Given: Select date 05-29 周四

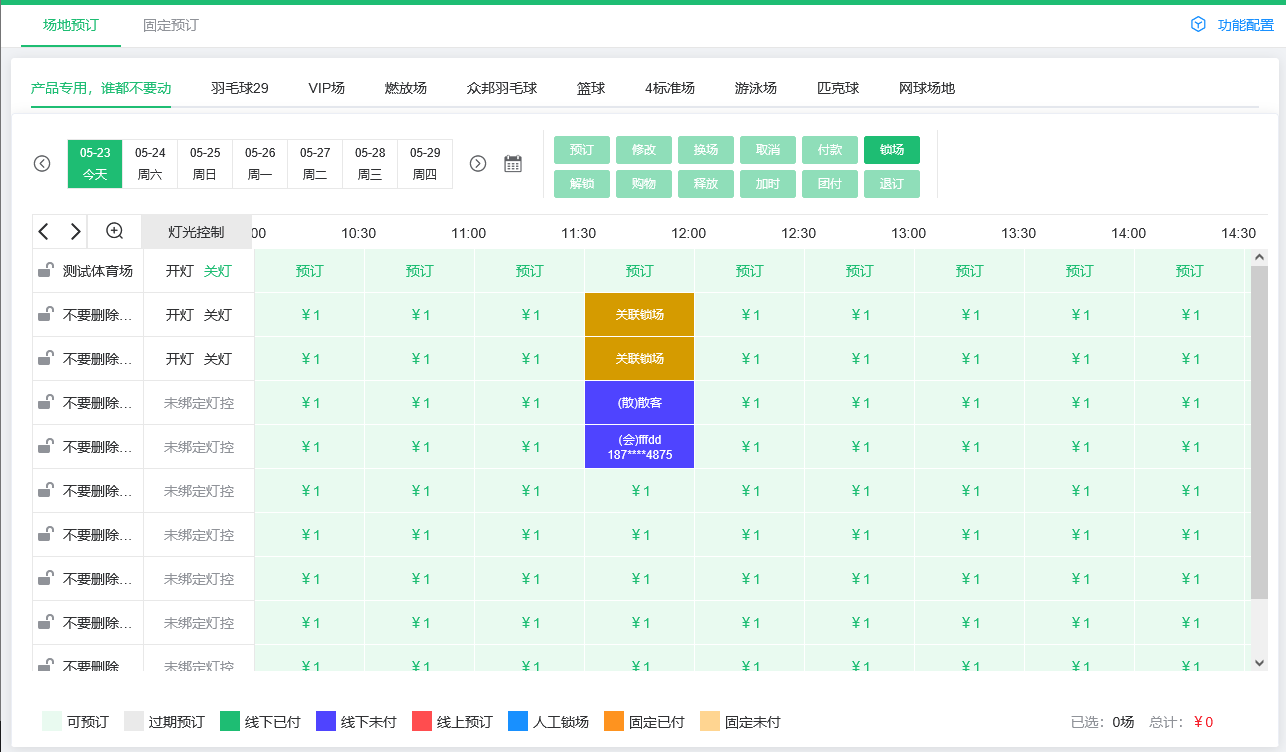Looking at the screenshot, I should pos(425,163).
